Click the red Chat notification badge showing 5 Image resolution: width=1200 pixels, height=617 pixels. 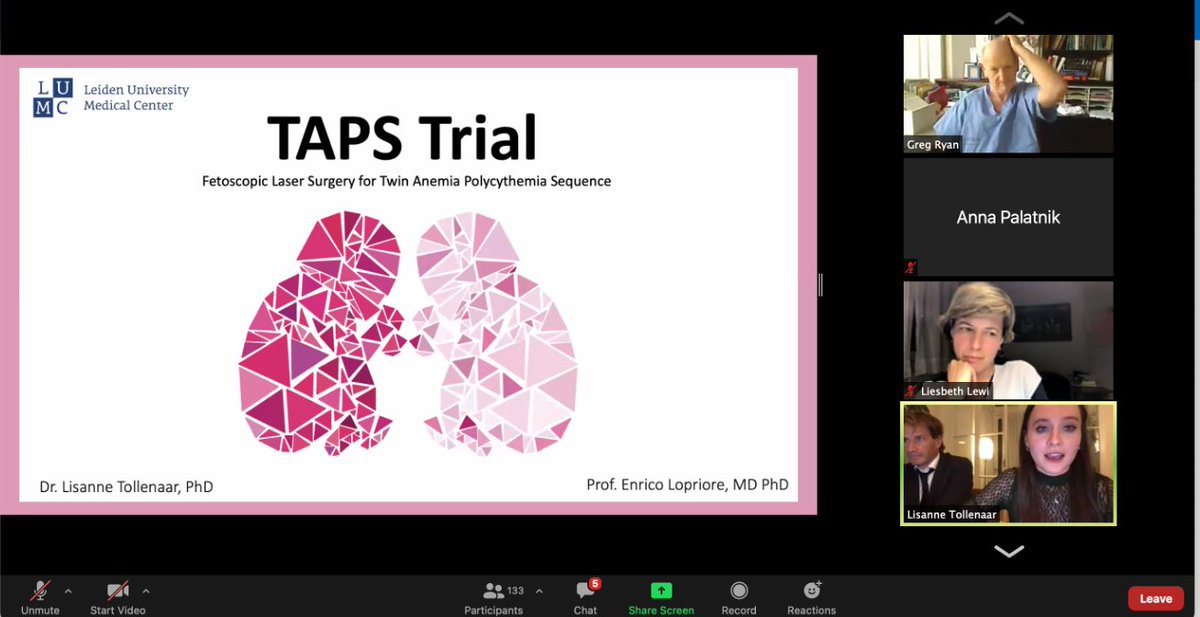tap(595, 583)
